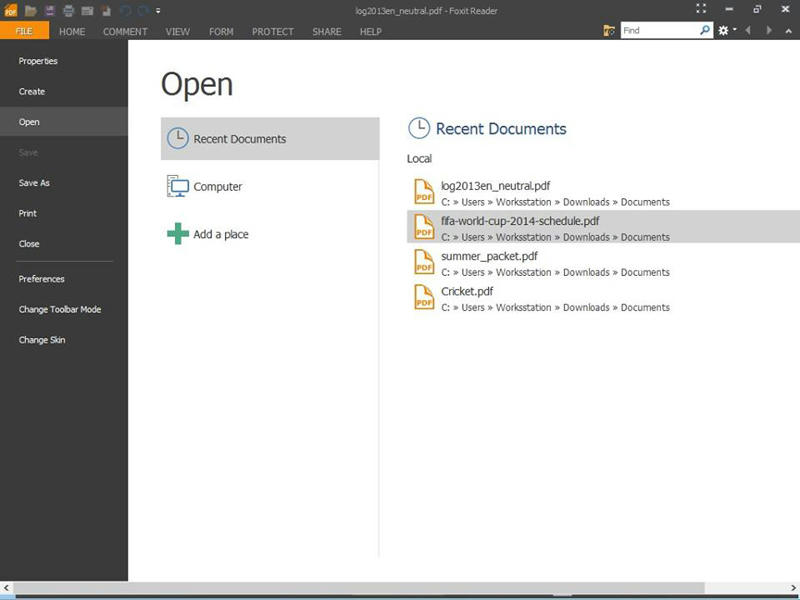
Task: Choose Save As in the sidebar
Action: pos(64,183)
